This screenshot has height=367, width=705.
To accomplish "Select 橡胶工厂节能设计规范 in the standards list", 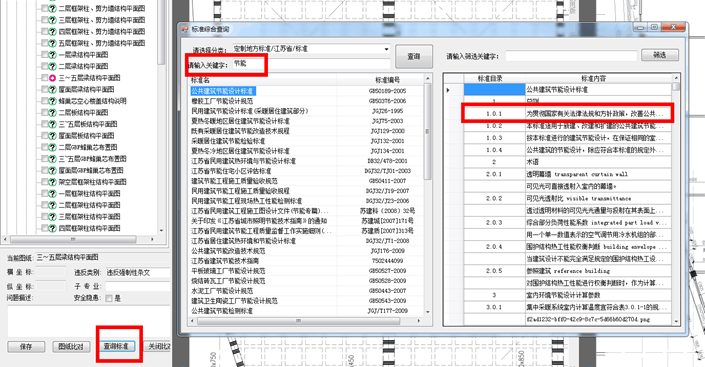I will [306, 101].
